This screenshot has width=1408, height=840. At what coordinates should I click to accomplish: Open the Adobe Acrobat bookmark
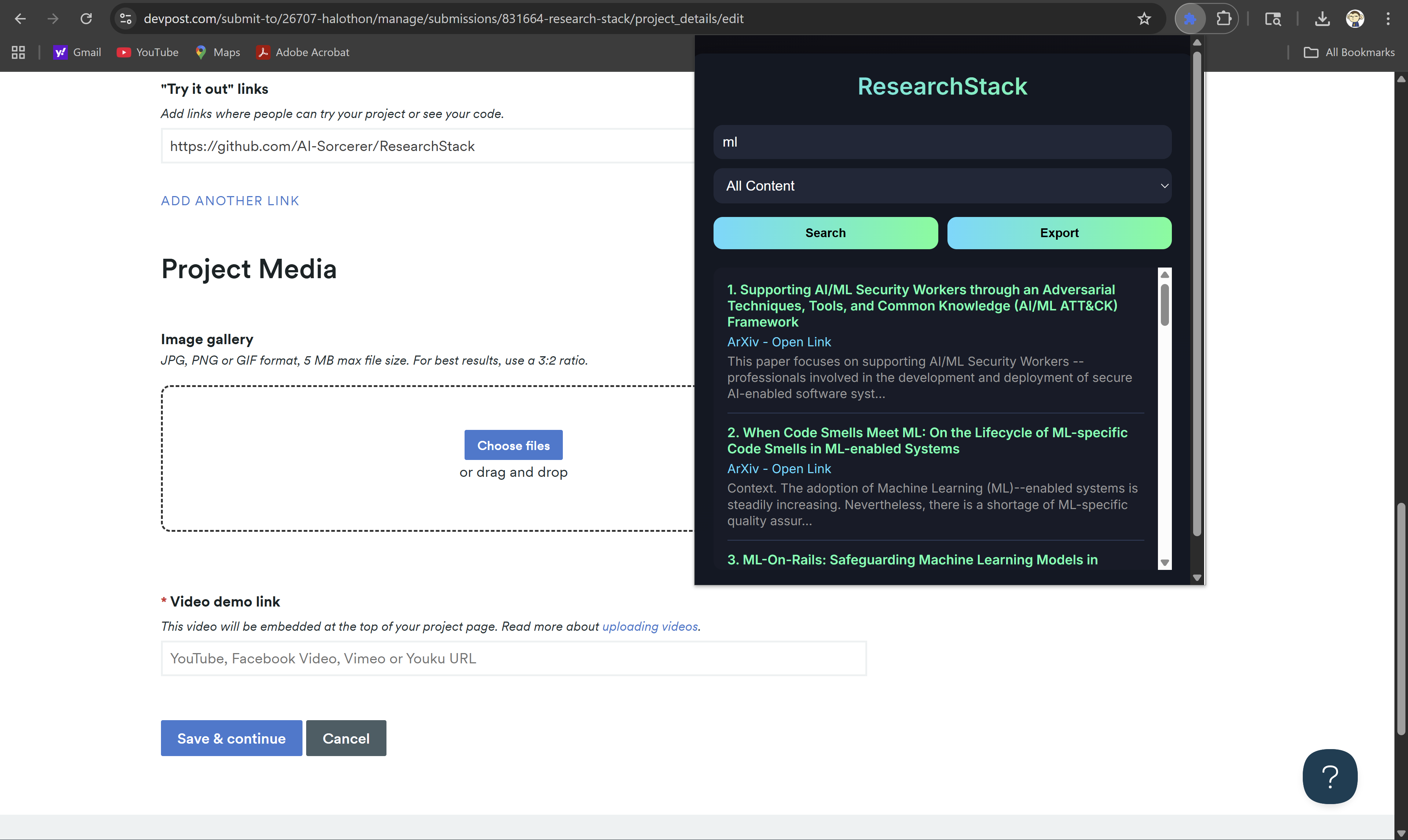303,52
